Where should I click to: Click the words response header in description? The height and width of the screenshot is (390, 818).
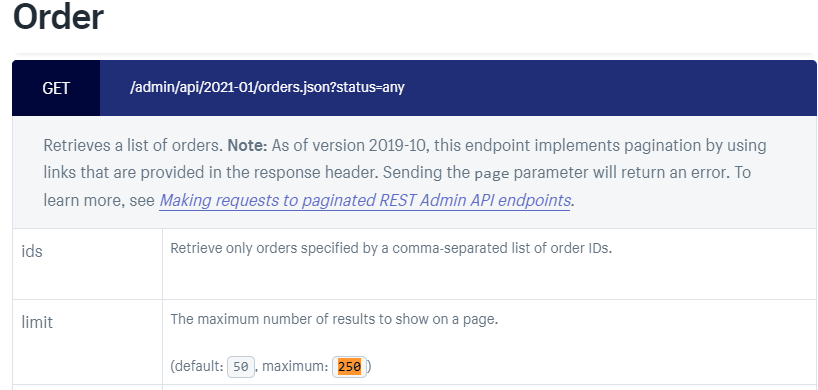click(304, 173)
